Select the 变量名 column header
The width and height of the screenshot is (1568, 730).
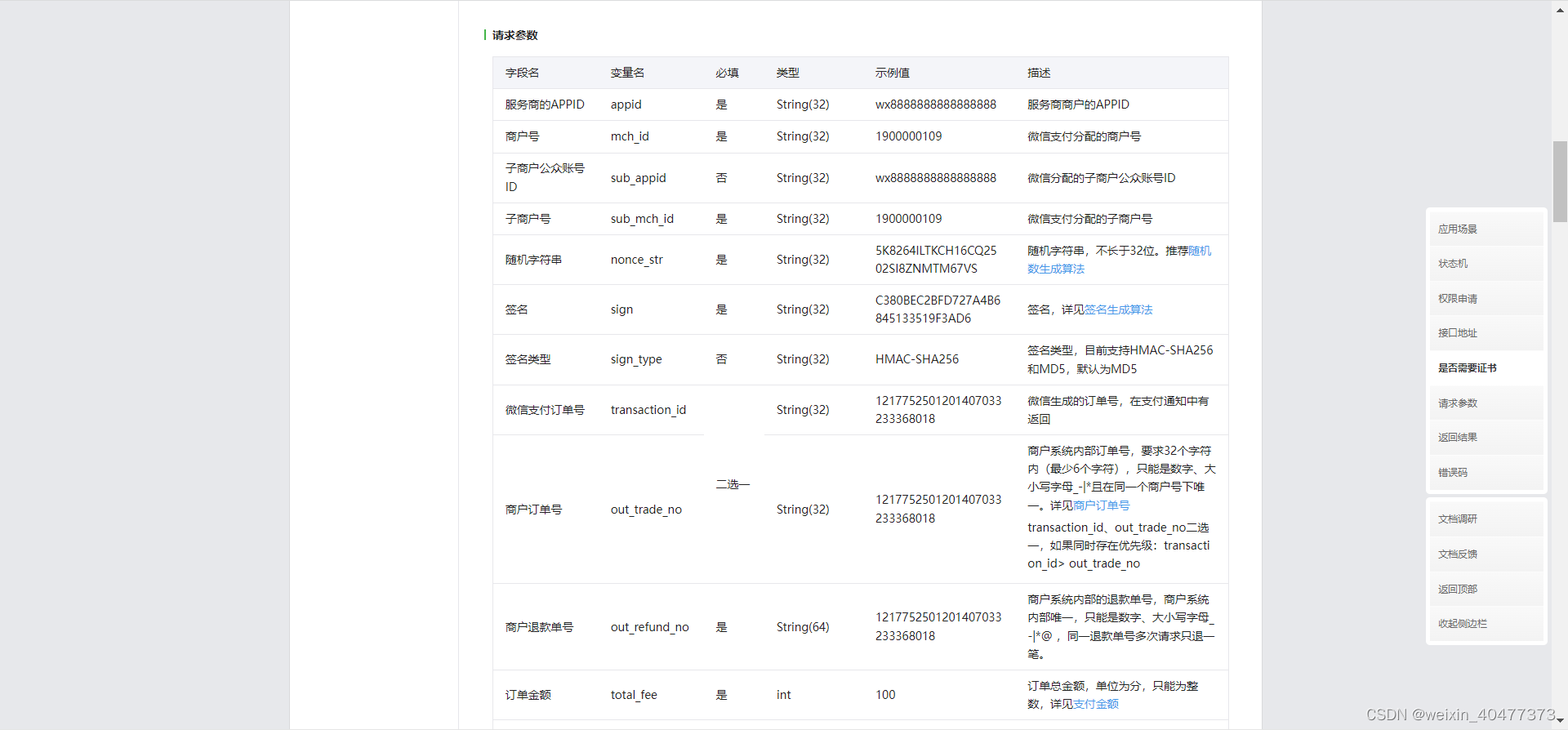coord(627,73)
